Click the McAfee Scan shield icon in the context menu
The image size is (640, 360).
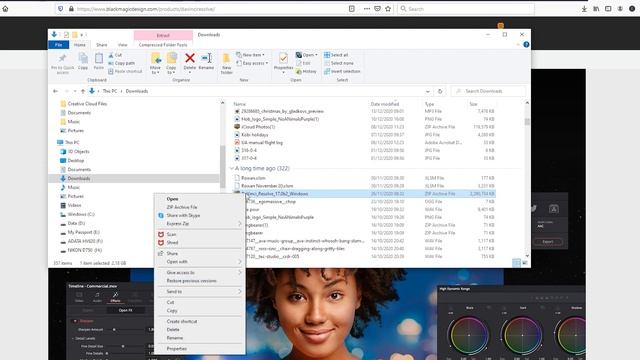point(161,234)
